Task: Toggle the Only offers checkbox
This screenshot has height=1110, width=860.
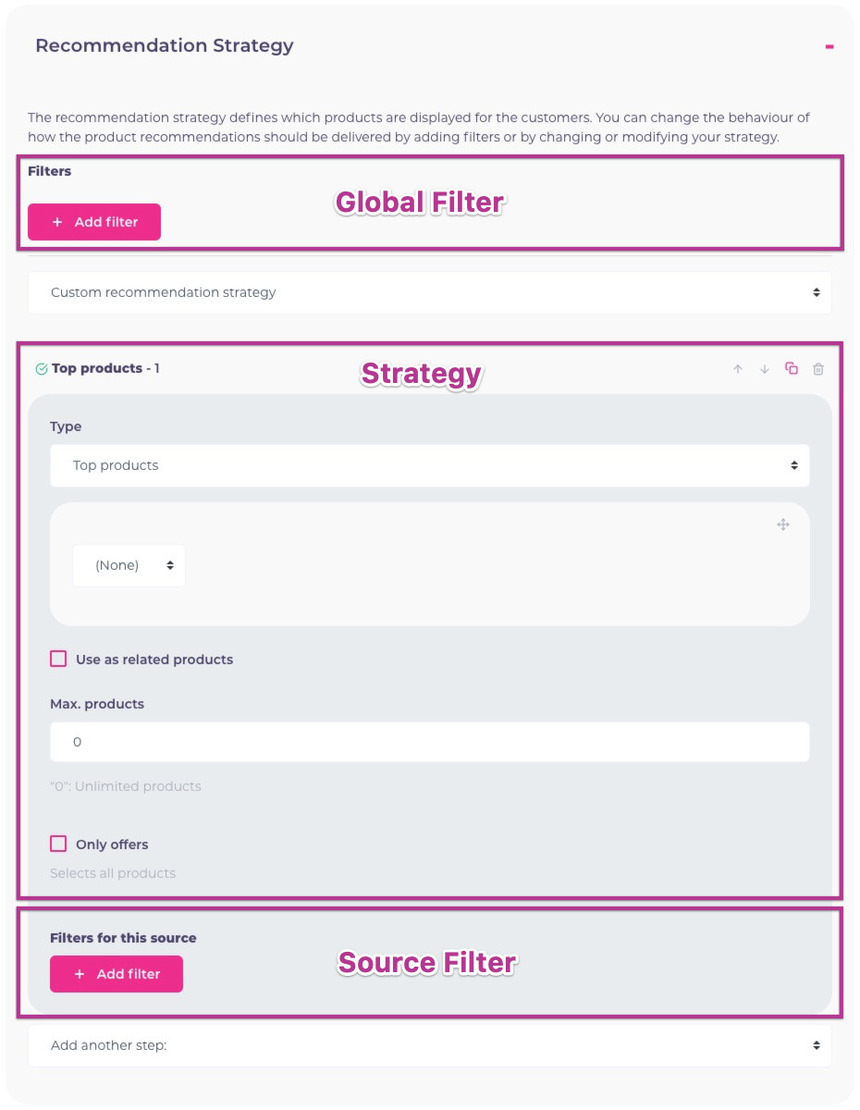Action: (59, 844)
